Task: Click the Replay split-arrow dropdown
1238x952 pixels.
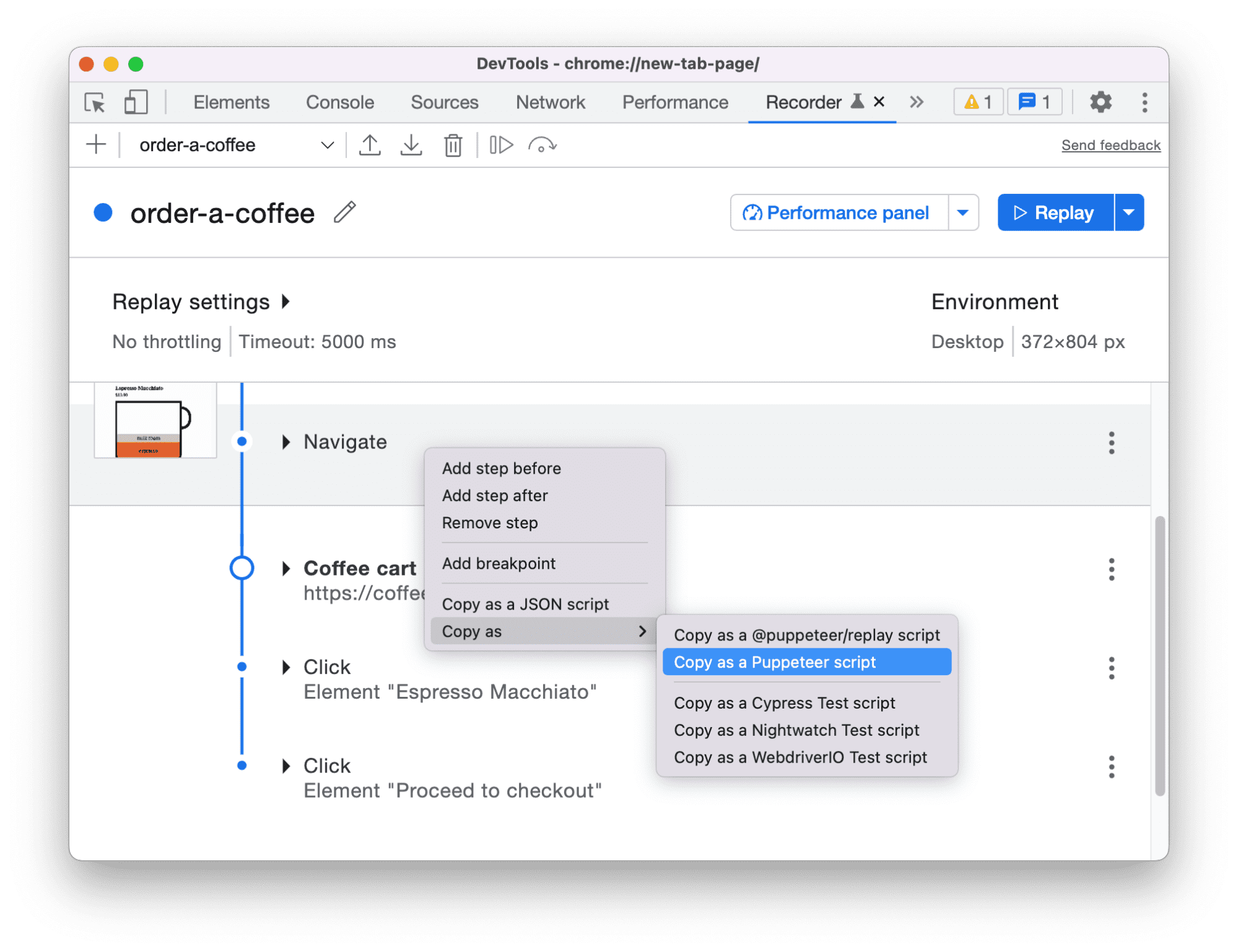Action: (1127, 212)
